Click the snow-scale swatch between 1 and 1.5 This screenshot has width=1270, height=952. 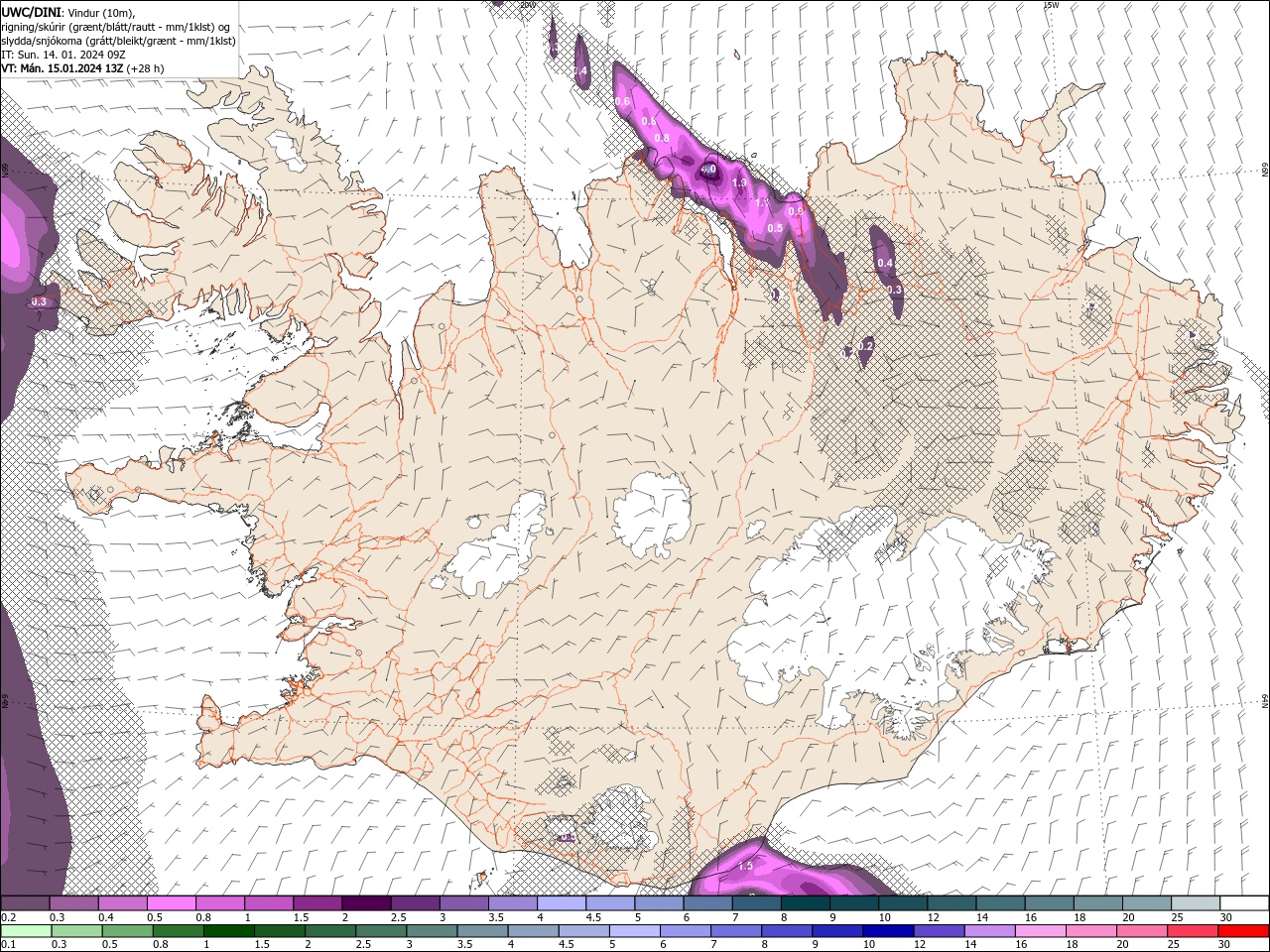pos(269,903)
